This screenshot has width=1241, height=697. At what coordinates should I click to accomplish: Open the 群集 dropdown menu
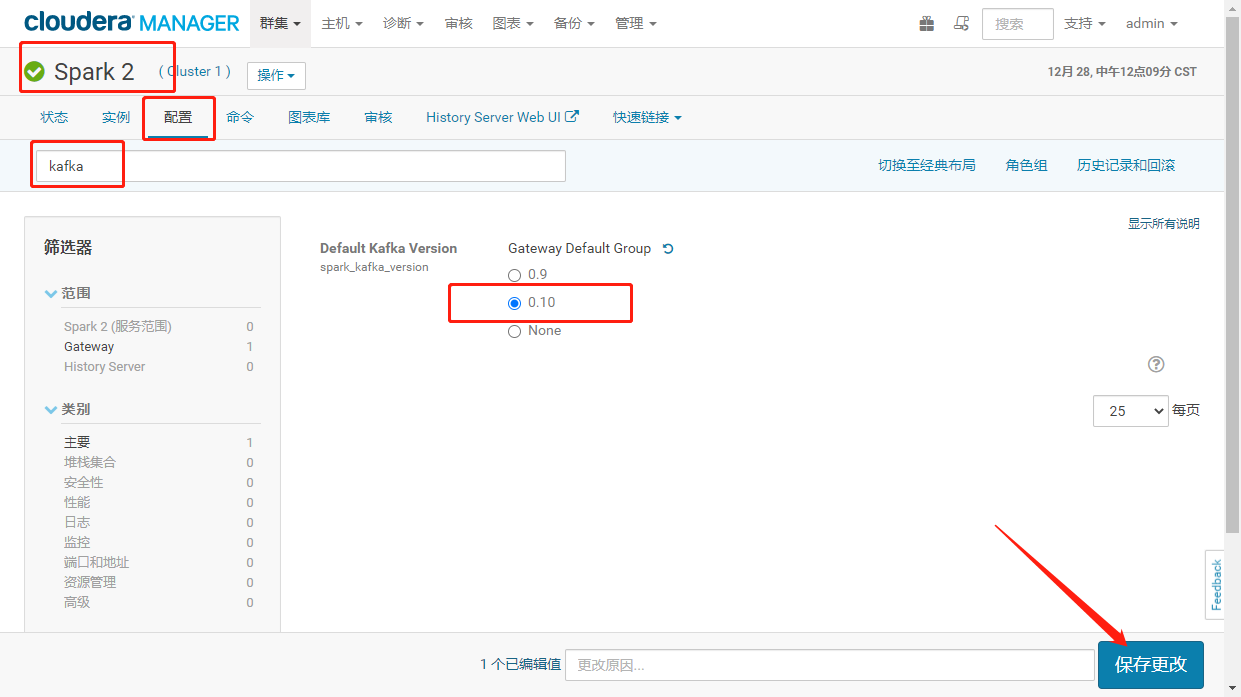click(280, 23)
